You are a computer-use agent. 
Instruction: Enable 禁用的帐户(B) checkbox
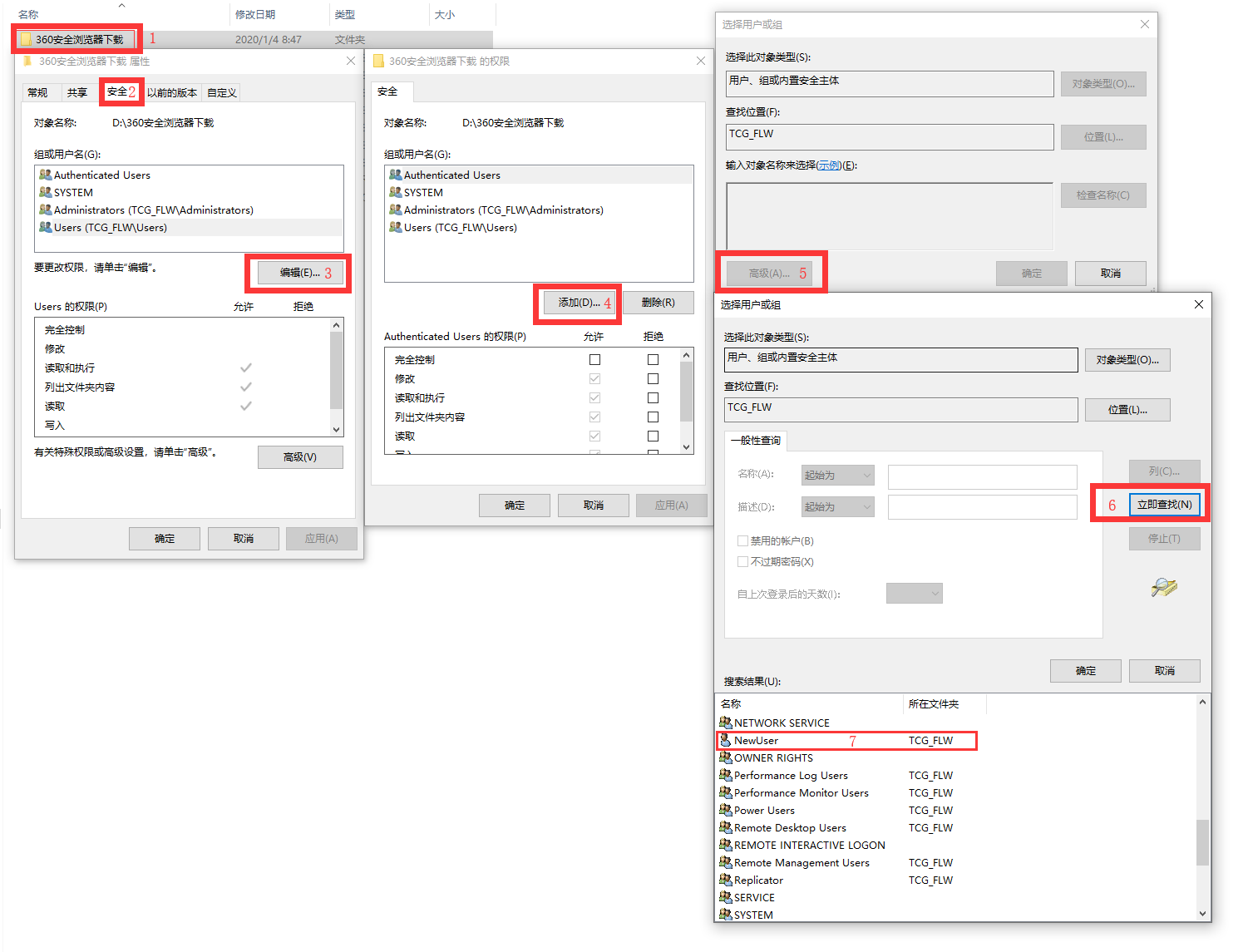coord(743,540)
